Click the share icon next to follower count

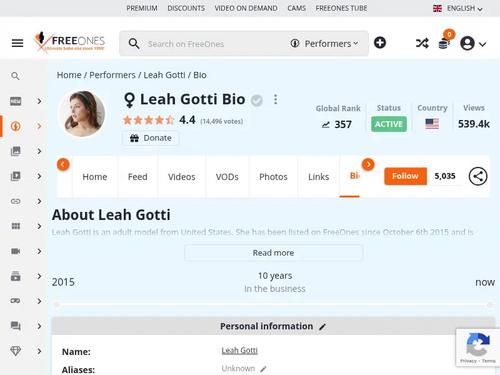click(478, 176)
